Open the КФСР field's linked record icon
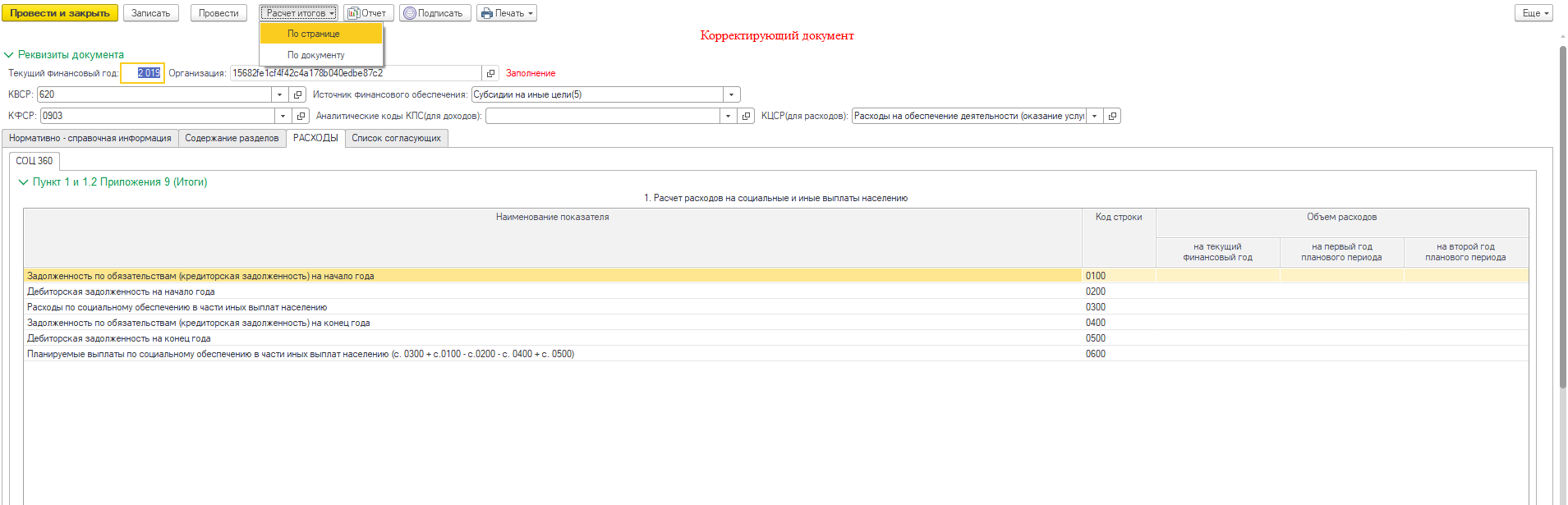The width and height of the screenshot is (1568, 505). pos(301,116)
